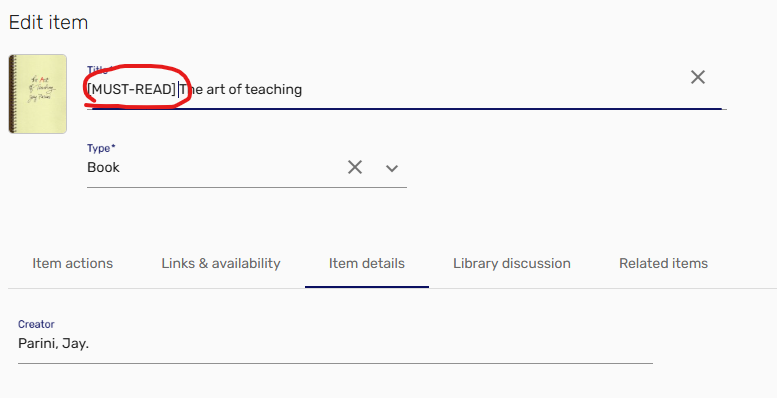Click the word 'art' in the title
The width and height of the screenshot is (777, 398).
pyautogui.click(x=216, y=89)
